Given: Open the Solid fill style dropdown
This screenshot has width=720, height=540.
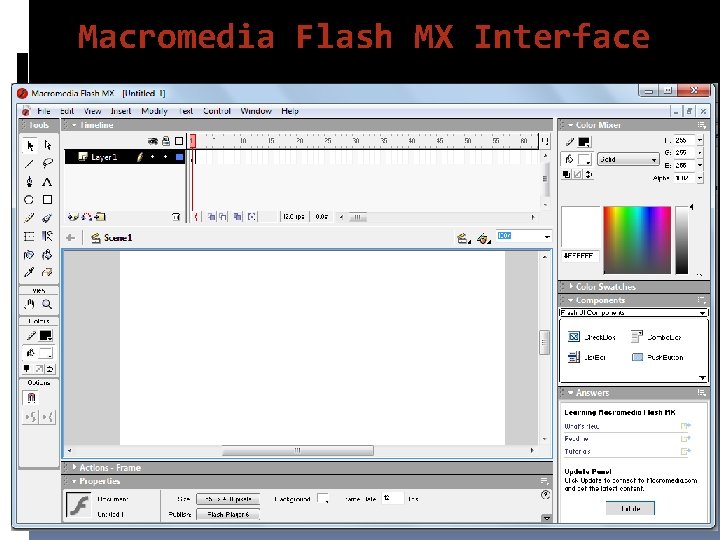Looking at the screenshot, I should [628, 159].
